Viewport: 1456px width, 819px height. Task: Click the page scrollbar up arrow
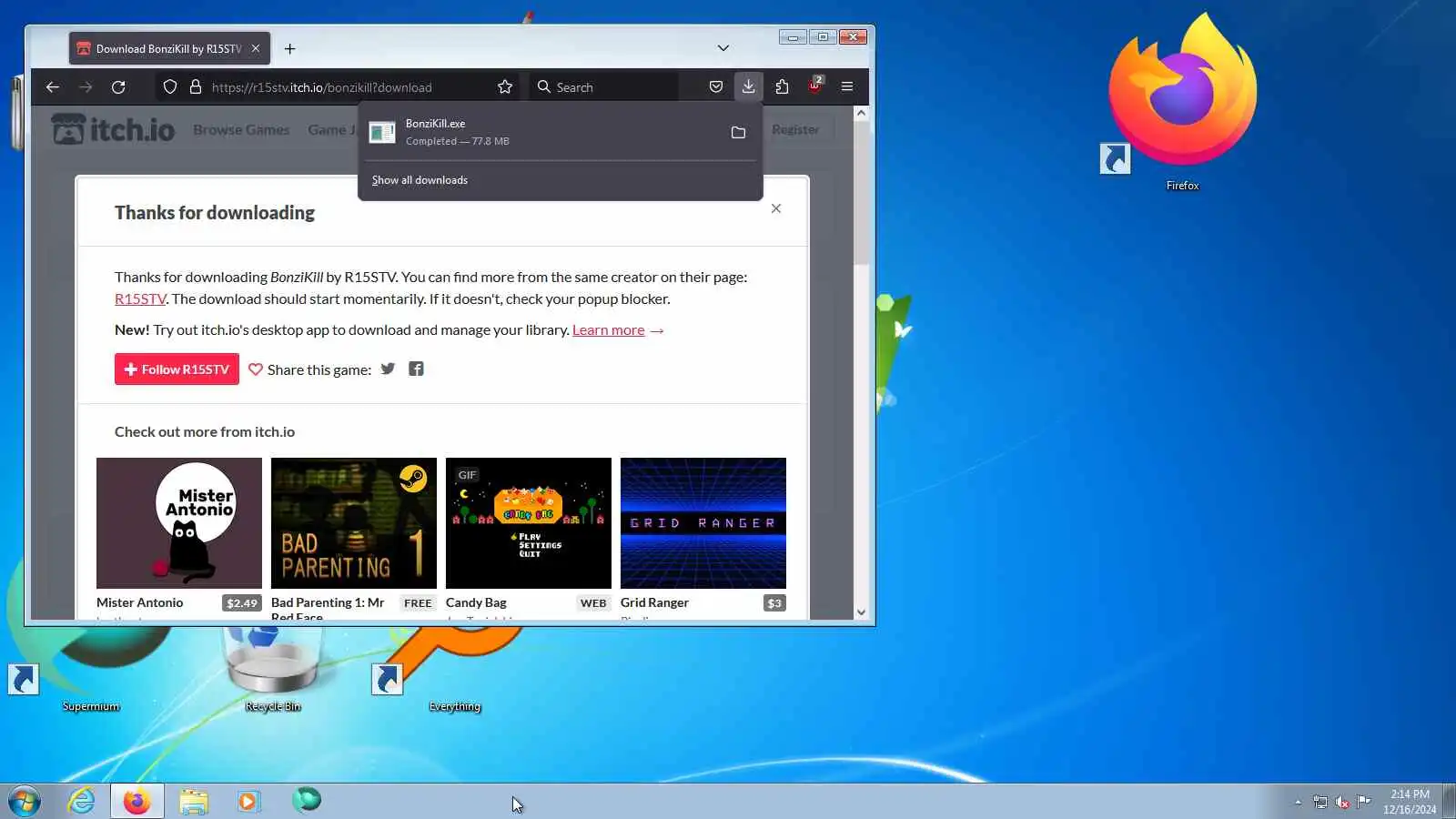click(x=861, y=114)
